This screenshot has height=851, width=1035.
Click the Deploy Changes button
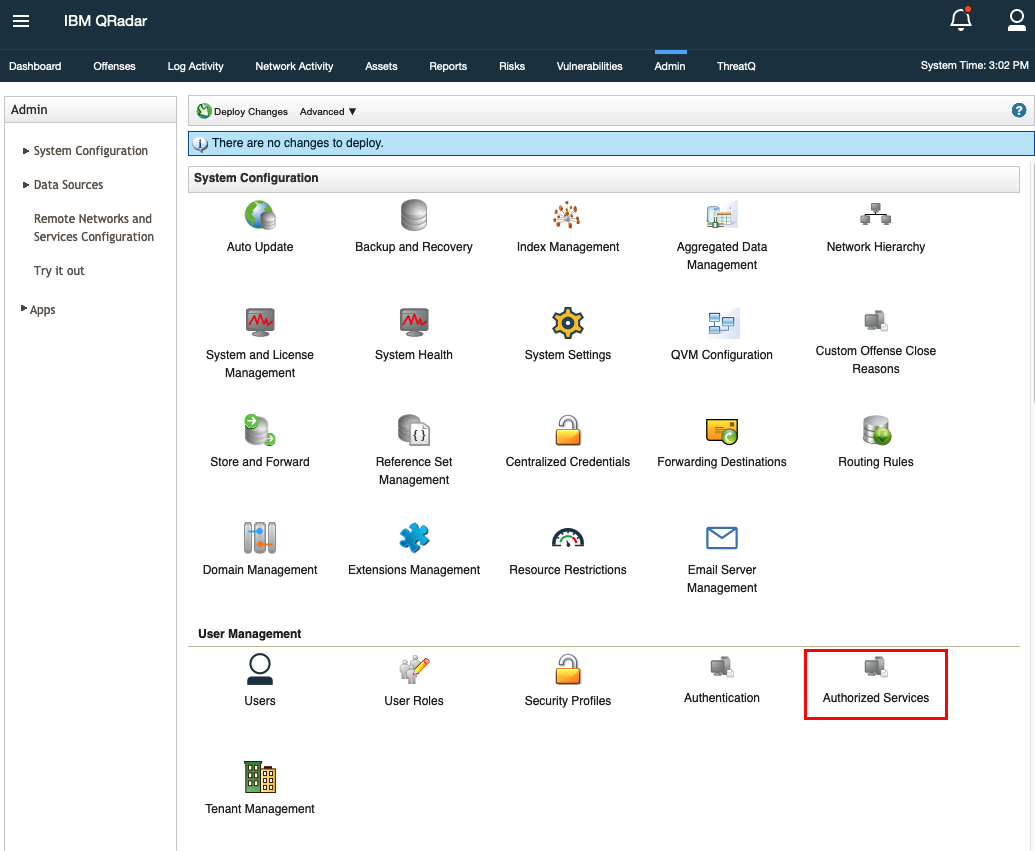tap(243, 112)
